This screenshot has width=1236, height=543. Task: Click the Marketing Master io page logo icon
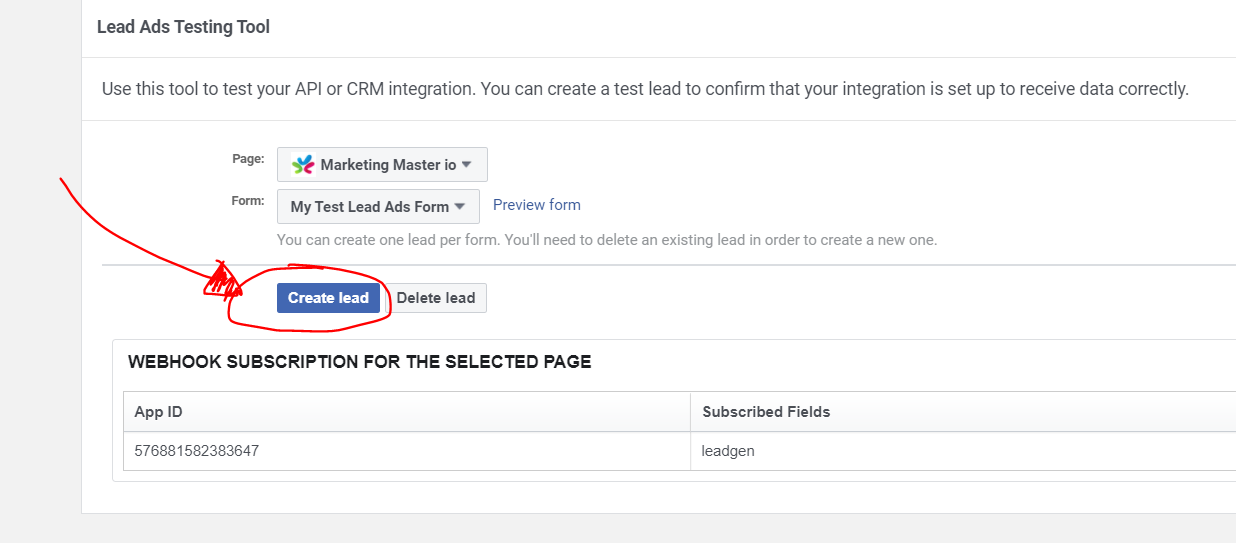[302, 165]
